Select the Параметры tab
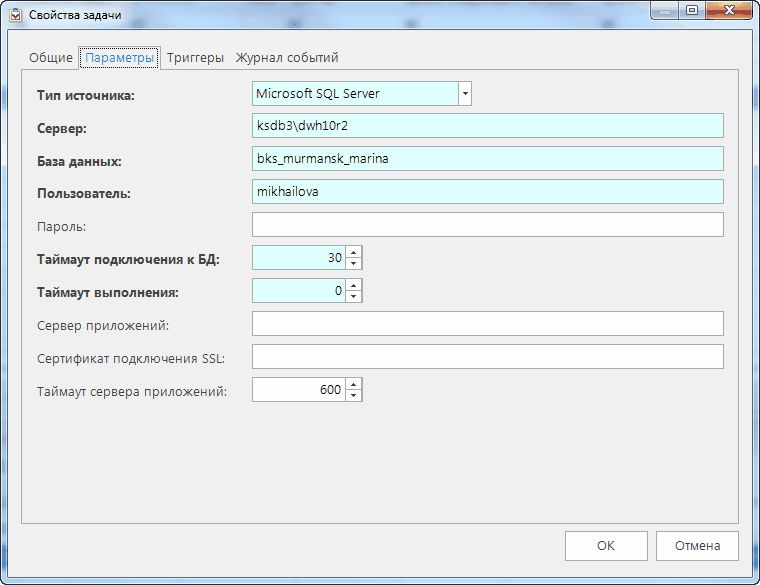Screen dimensions: 760x585 [120, 58]
